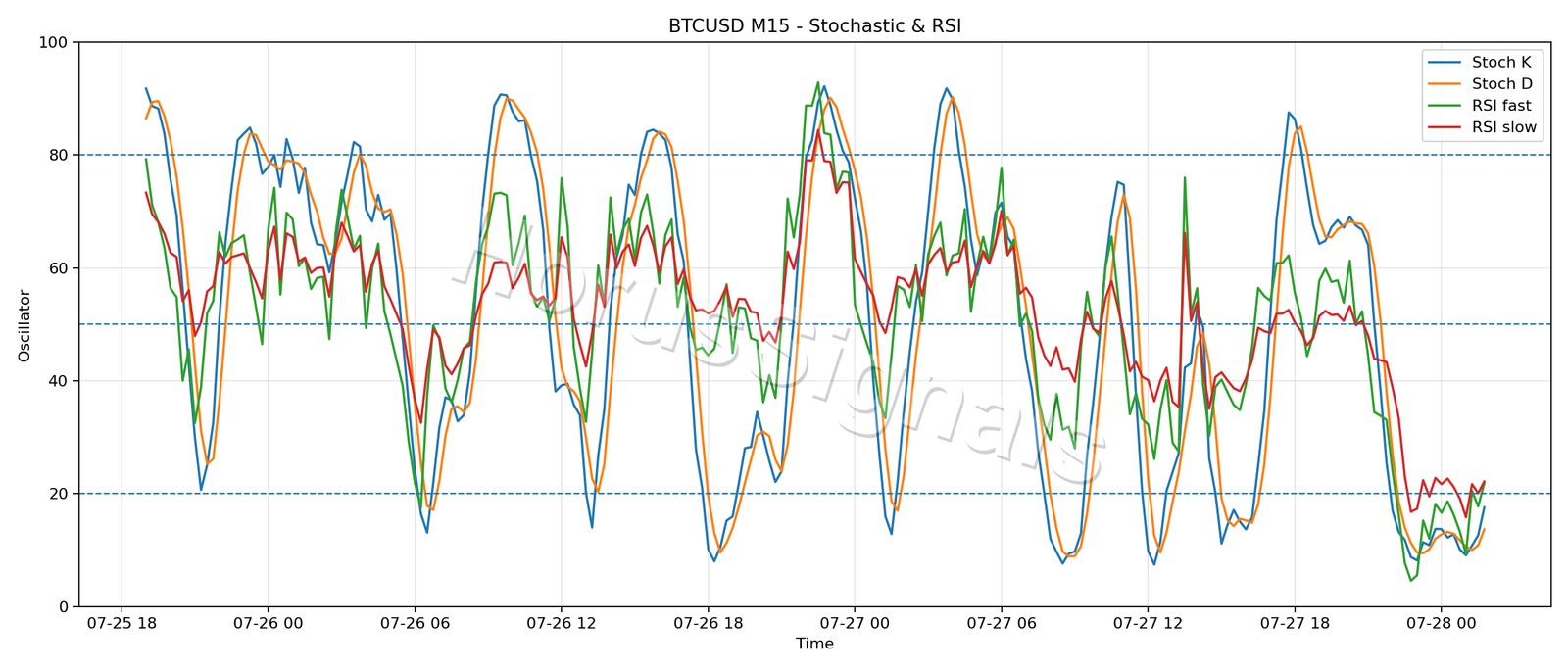Click the y-axis tick label 100
1568x672 pixels.
pyautogui.click(x=54, y=43)
